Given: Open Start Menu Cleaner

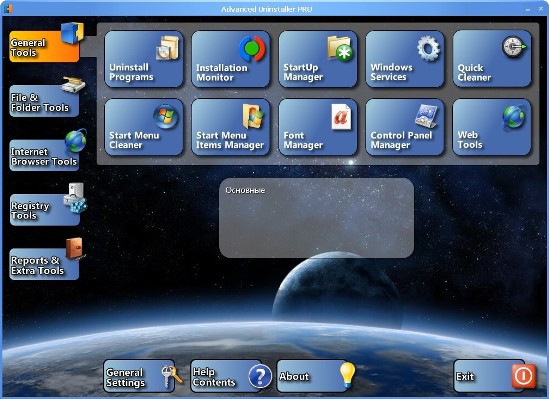Looking at the screenshot, I should point(144,127).
